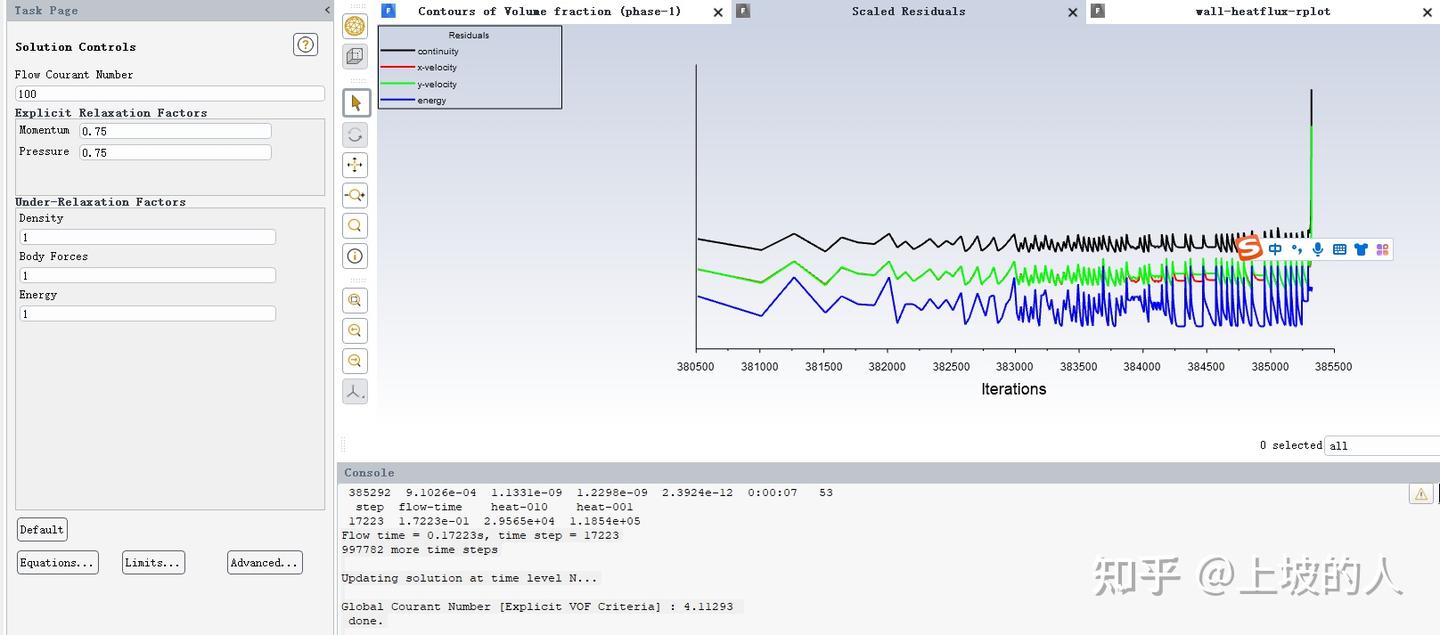Close the Contours of Volume fraction tab
This screenshot has height=635, width=1440.
point(718,12)
